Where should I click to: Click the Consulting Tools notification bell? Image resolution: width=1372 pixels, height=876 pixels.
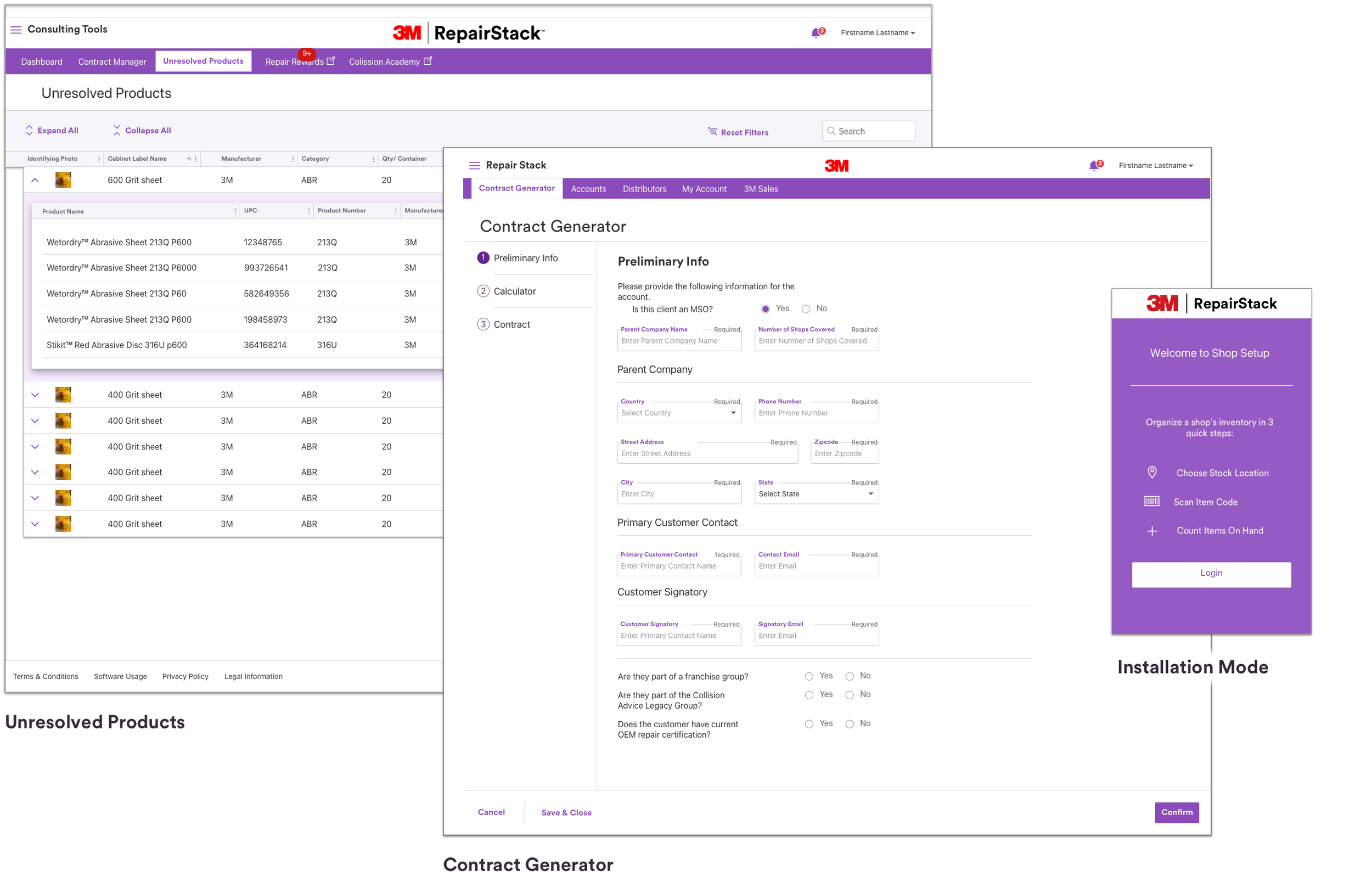coord(816,33)
